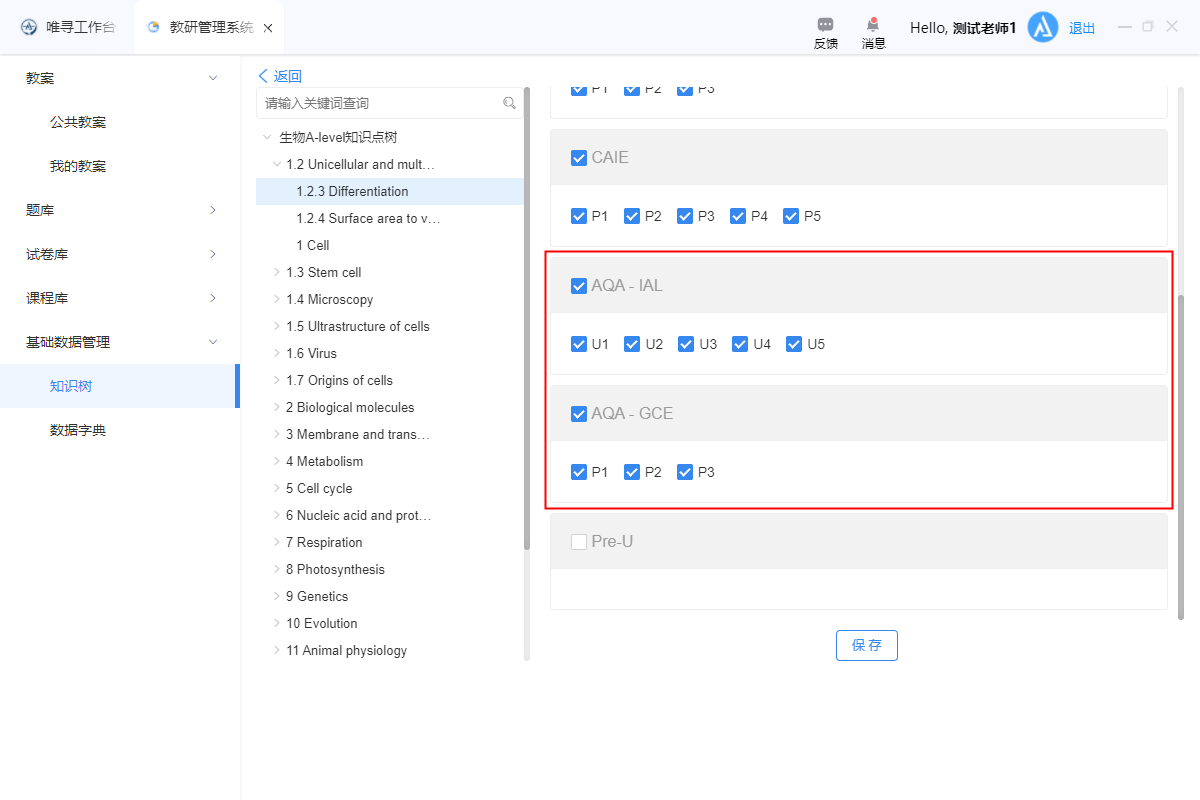This screenshot has height=800, width=1200.
Task: Open the messages (消息) bell icon
Action: pos(873,25)
